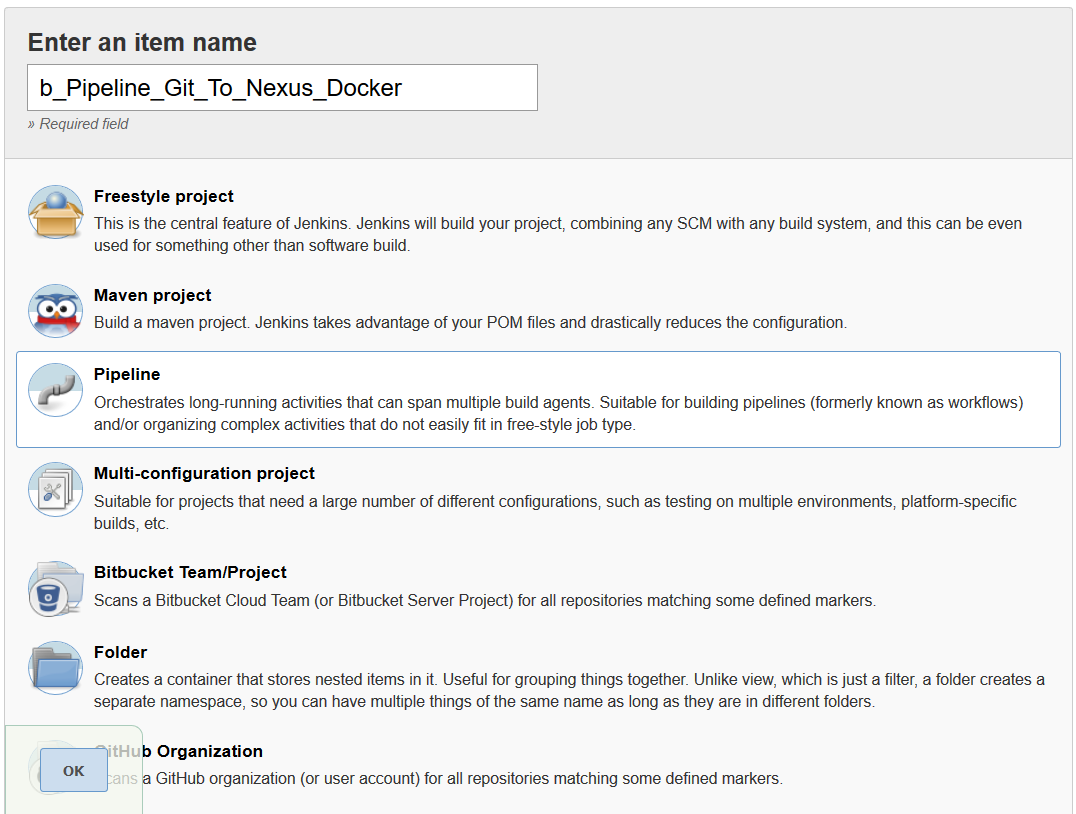Viewport: 1076px width, 814px height.
Task: Click the Folder item icon
Action: pyautogui.click(x=55, y=667)
